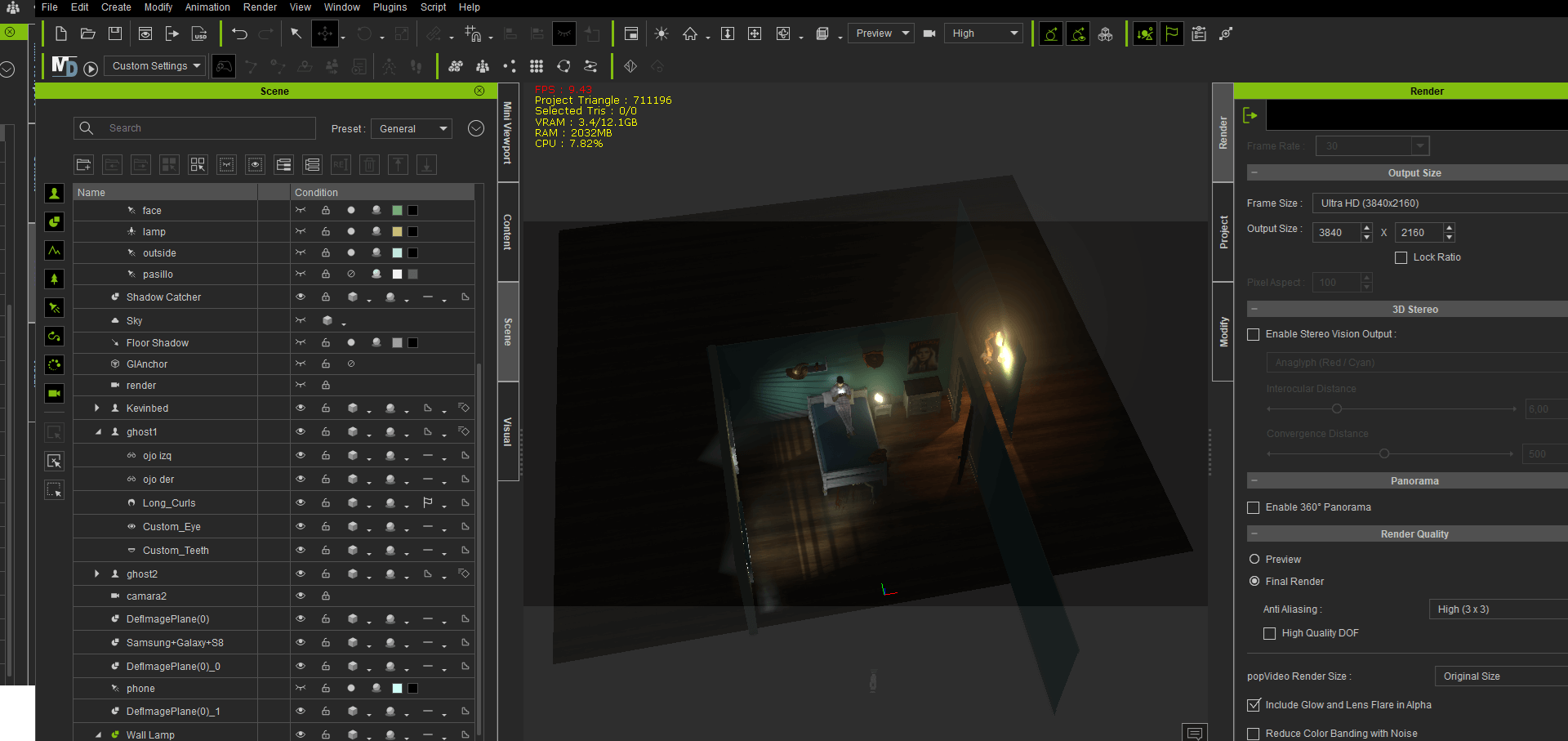Select the Final Render radio button
This screenshot has width=1568, height=741.
(x=1254, y=582)
